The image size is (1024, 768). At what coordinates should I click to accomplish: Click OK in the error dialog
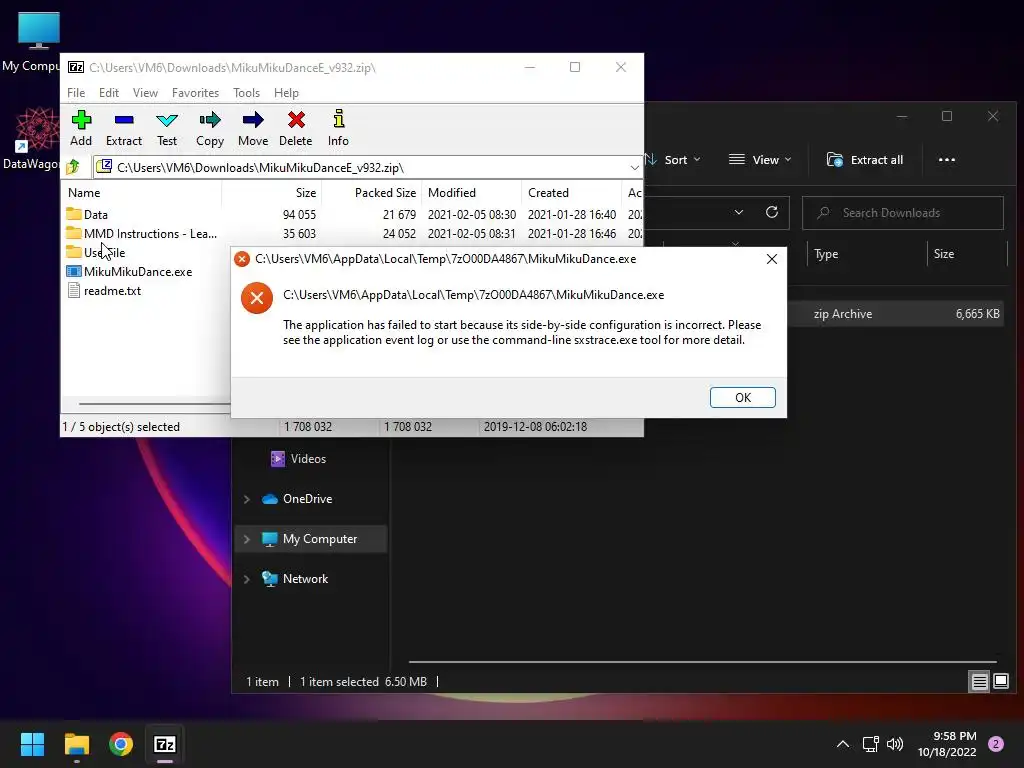[x=743, y=398]
